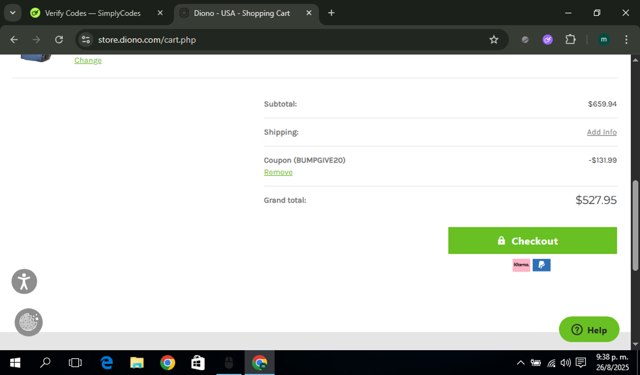The width and height of the screenshot is (640, 375).
Task: Click the scrollbar down arrow
Action: click(x=635, y=345)
